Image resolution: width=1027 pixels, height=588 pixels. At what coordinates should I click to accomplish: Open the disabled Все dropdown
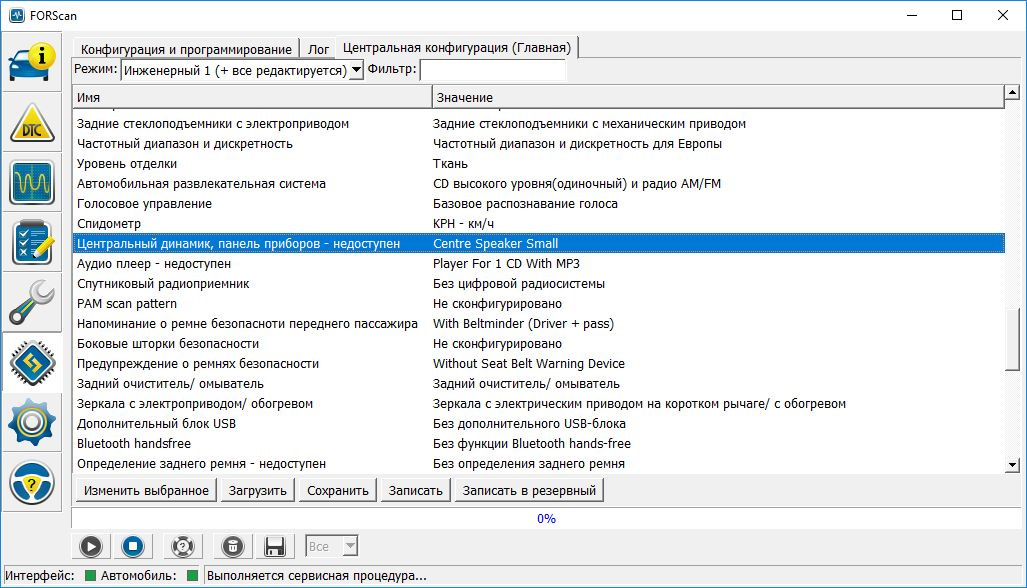pos(331,546)
